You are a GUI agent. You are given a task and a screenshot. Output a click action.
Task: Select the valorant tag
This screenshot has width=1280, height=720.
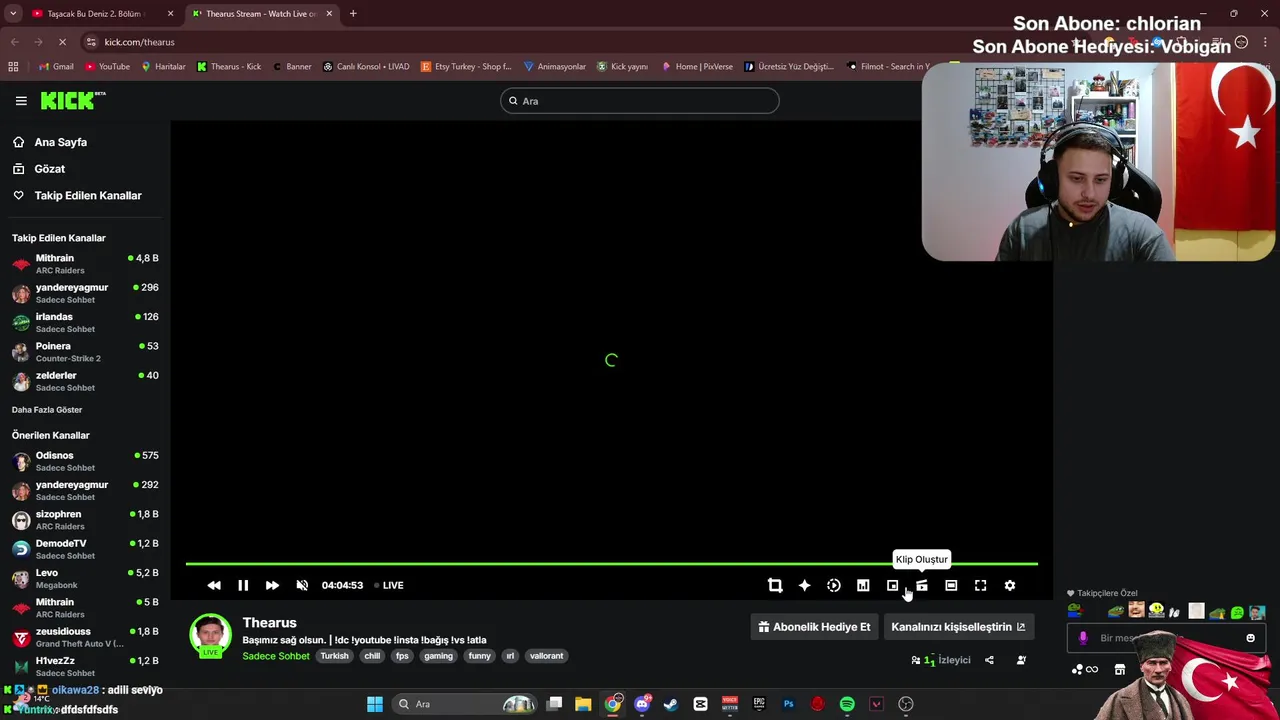(546, 656)
